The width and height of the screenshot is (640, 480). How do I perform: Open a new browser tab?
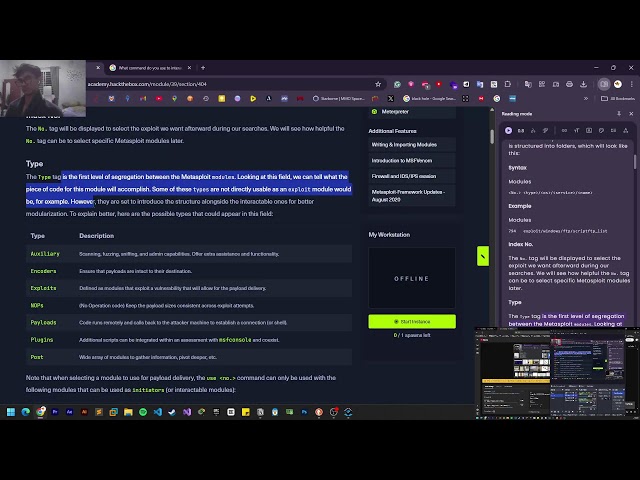(x=203, y=68)
